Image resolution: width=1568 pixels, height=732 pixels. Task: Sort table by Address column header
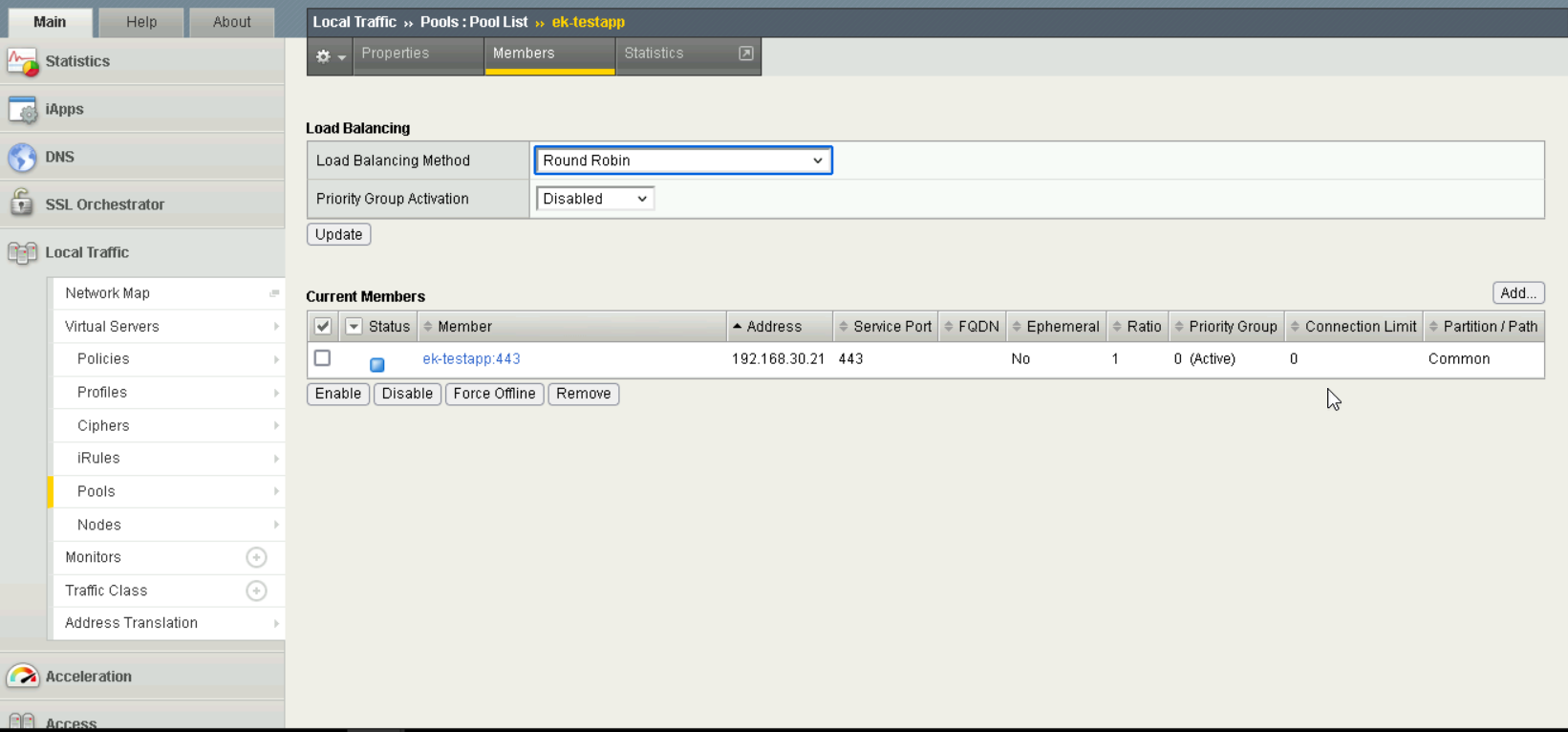pyautogui.click(x=774, y=327)
